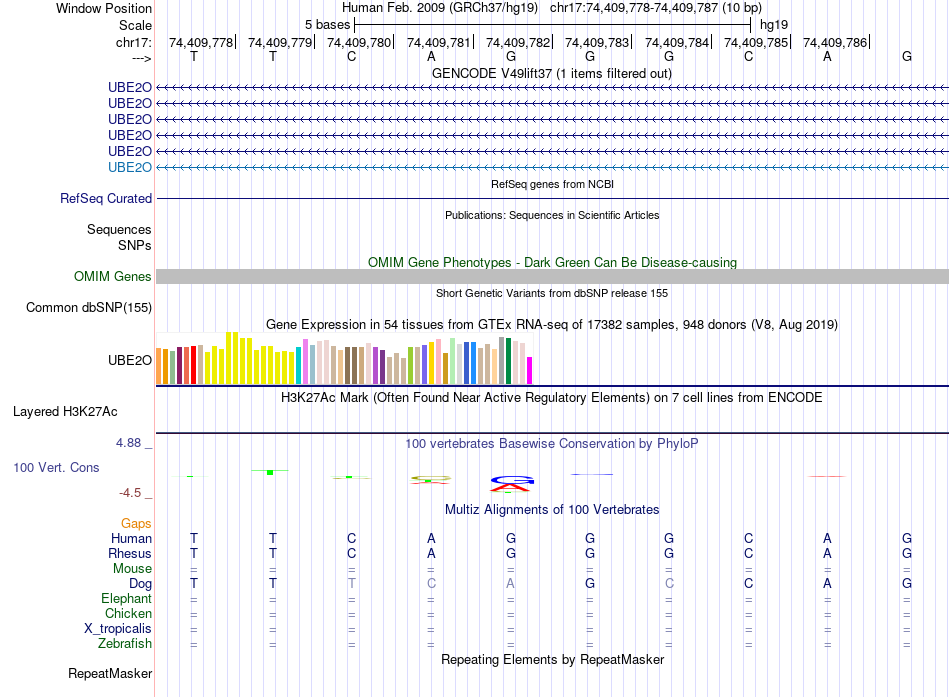Image resolution: width=950 pixels, height=697 pixels.
Task: Click the Window Position label
Action: click(104, 8)
